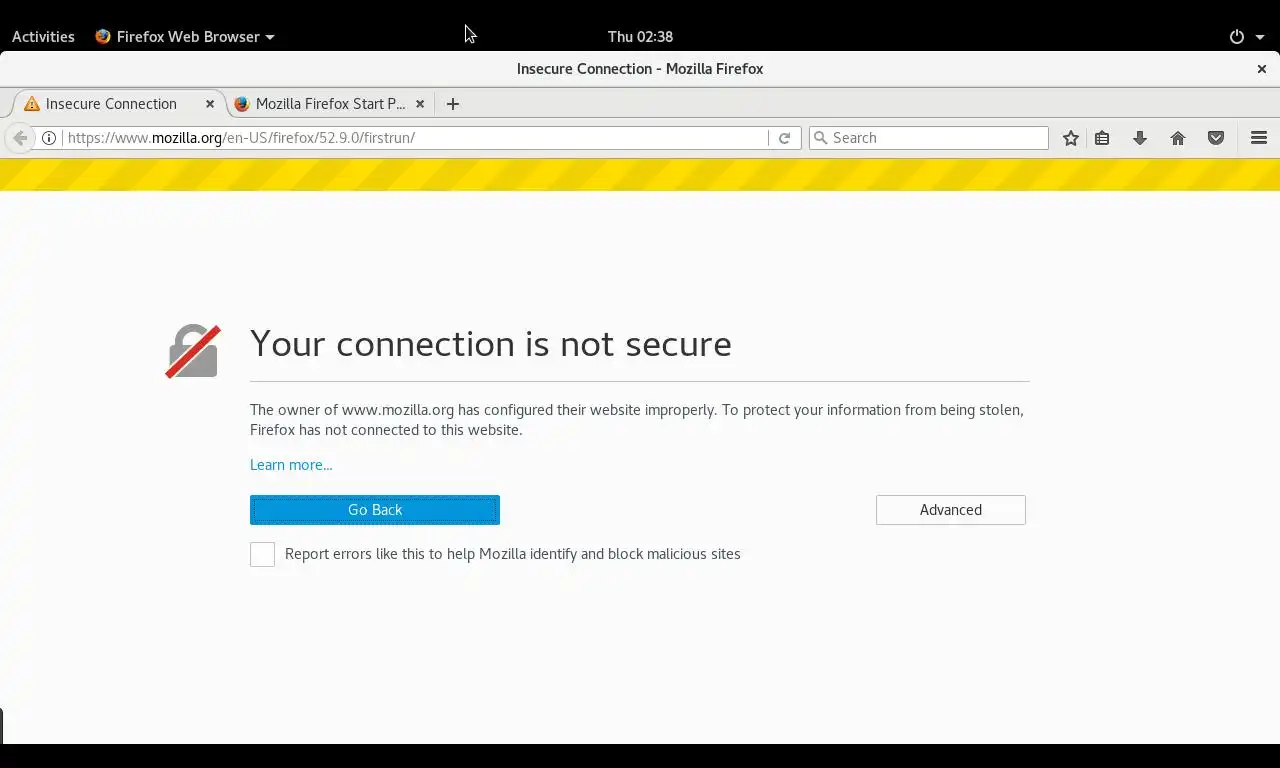Open the clock Thu 02:38 menu
This screenshot has height=768, width=1280.
click(x=640, y=36)
